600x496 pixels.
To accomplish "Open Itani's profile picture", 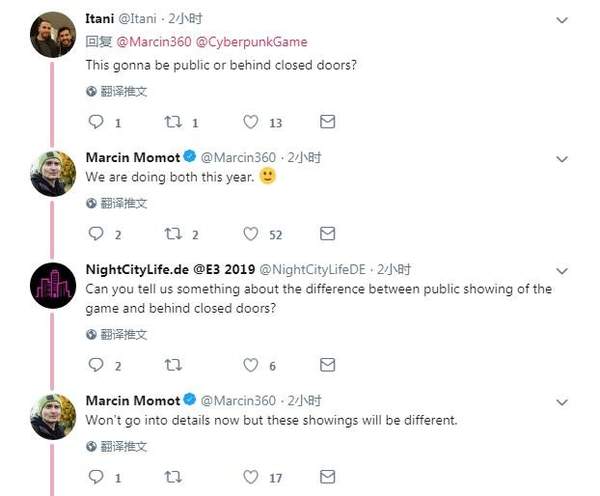I will point(53,35).
